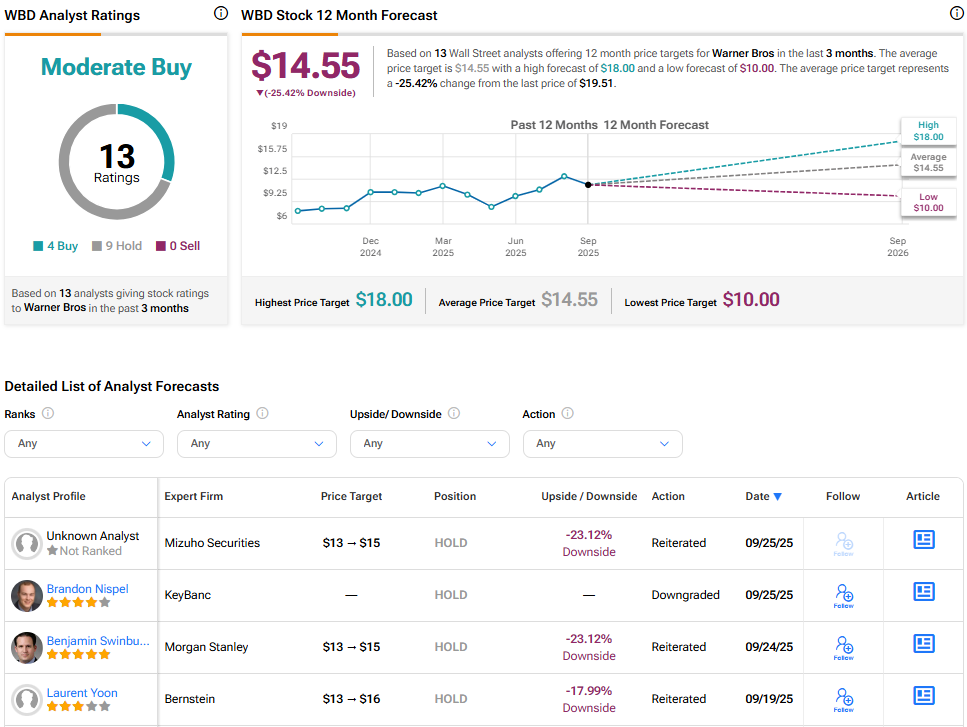Image resolution: width=967 pixels, height=727 pixels.
Task: Click the $14.55 average price target headline
Action: 305,65
